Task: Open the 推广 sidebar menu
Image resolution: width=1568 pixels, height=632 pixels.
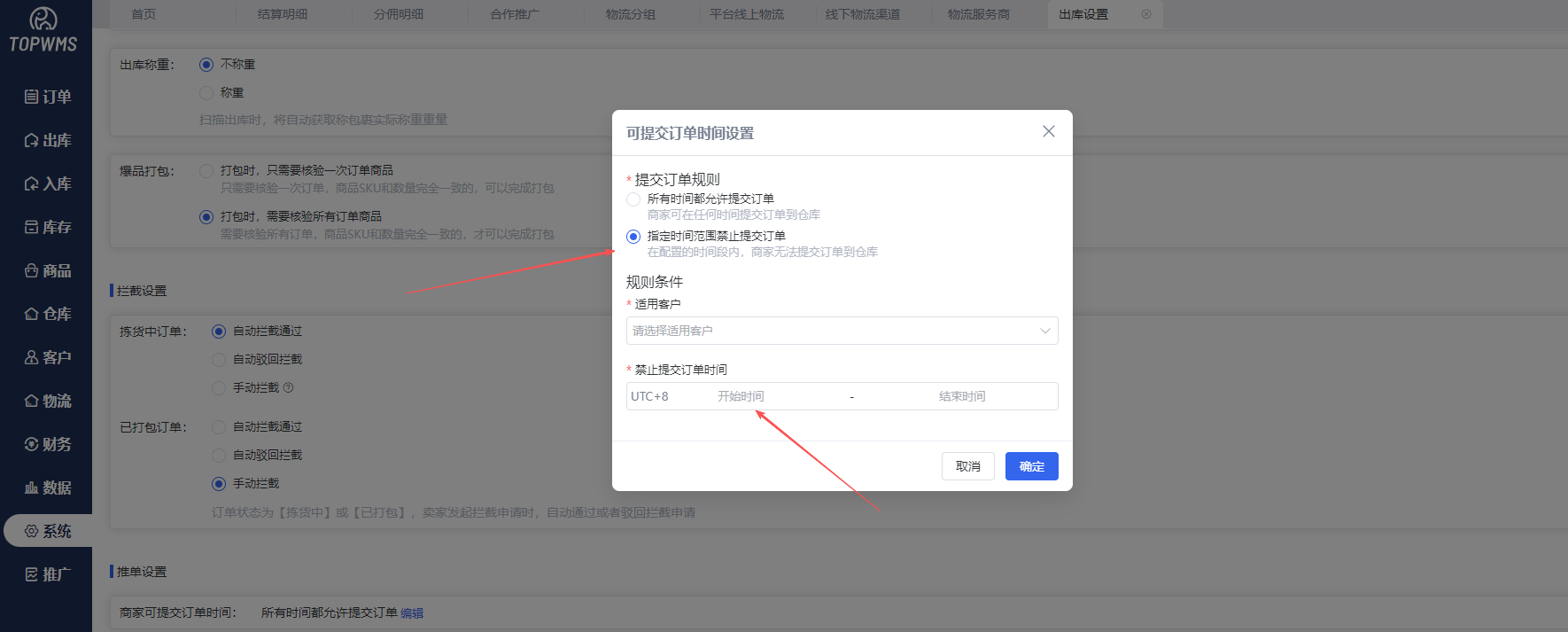Action: pos(46,574)
